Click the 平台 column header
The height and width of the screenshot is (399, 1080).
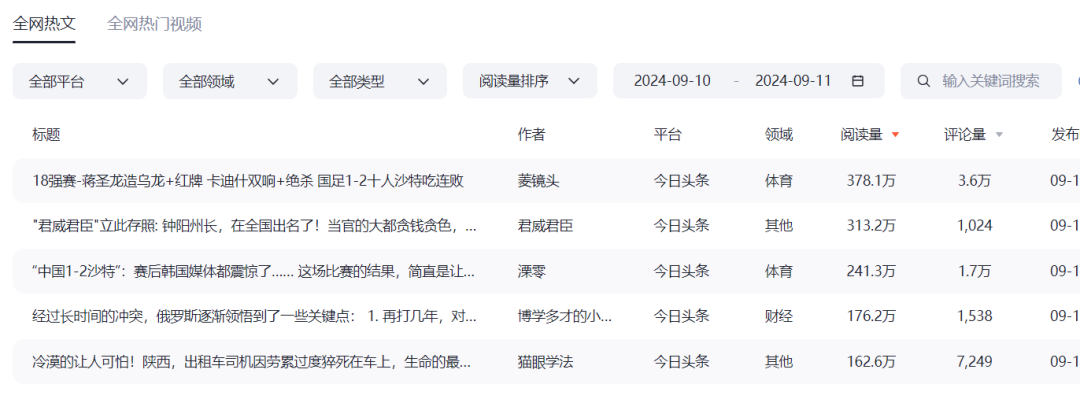pos(667,135)
